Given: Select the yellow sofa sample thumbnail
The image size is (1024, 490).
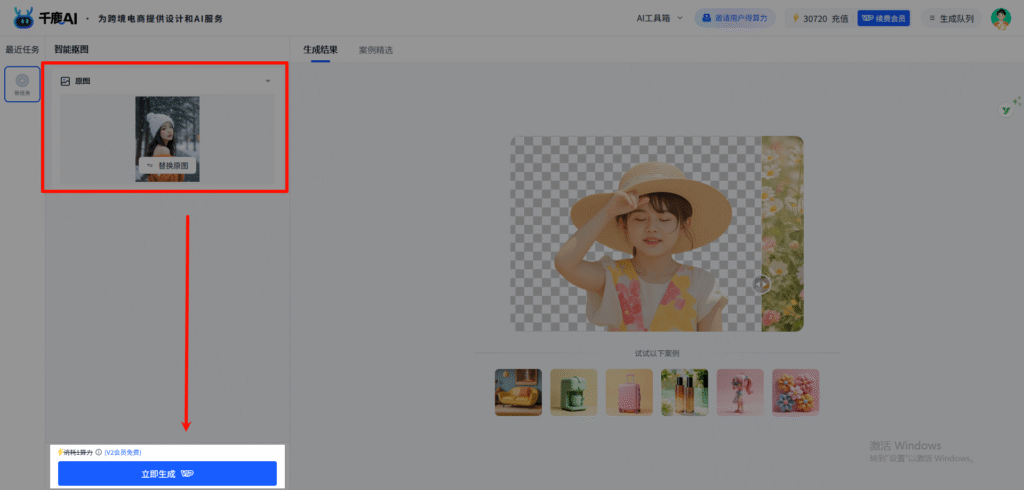Looking at the screenshot, I should point(518,392).
